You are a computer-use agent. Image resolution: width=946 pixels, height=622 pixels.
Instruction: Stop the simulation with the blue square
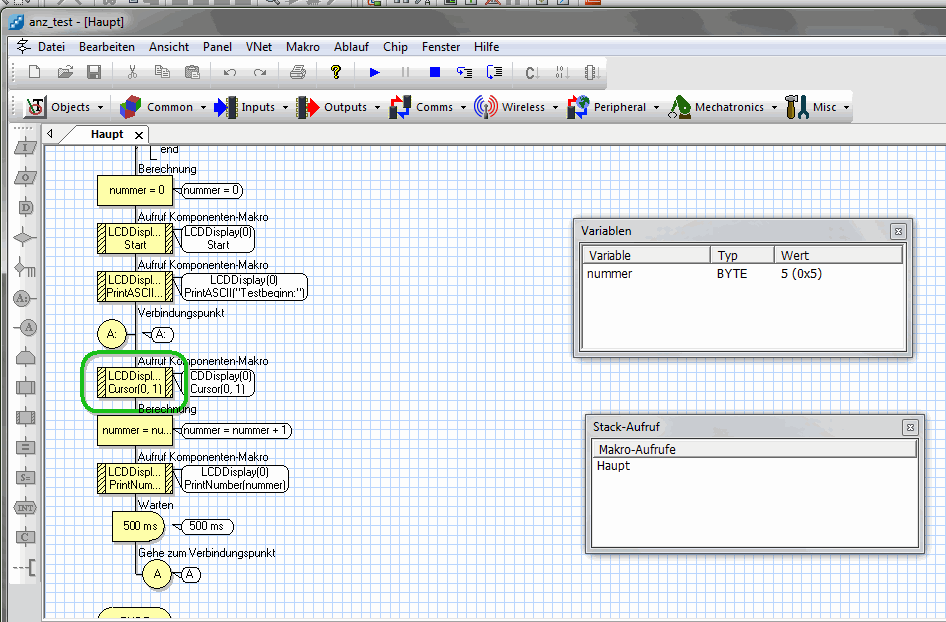point(434,72)
